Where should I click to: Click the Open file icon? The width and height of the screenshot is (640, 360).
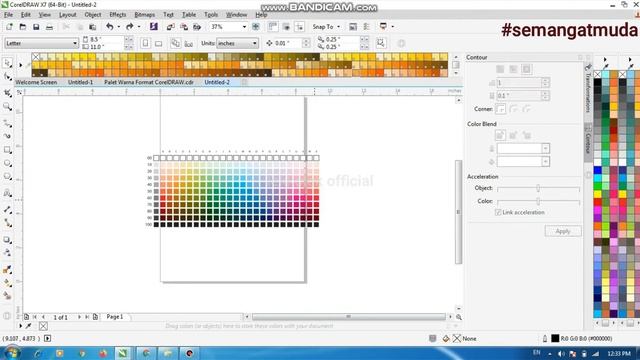[22, 27]
